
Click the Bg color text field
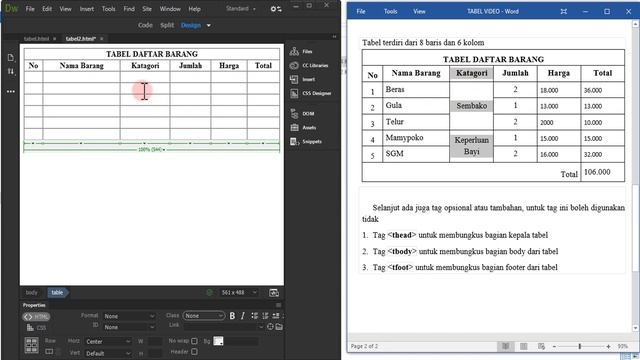(x=242, y=341)
